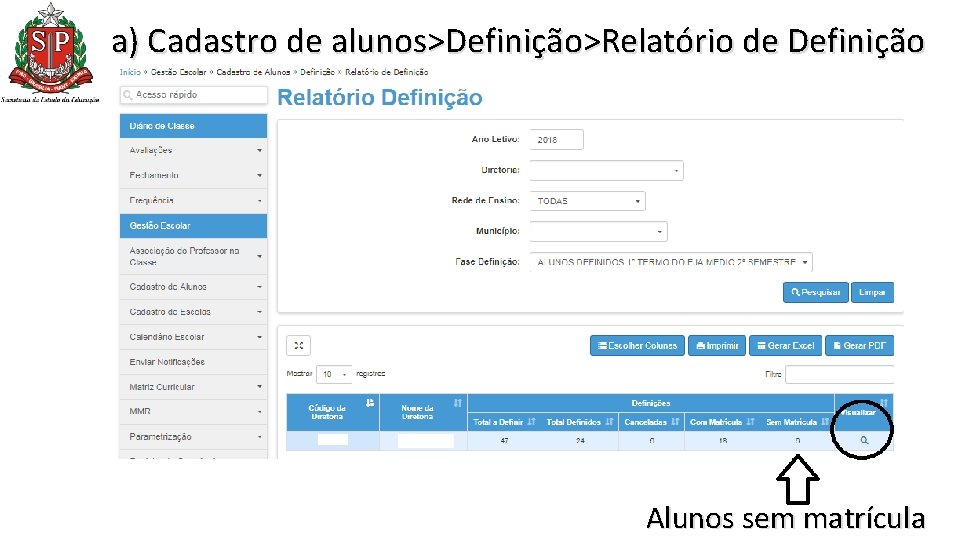Expand the MMR sidebar menu
This screenshot has height=540, width=960.
(193, 411)
